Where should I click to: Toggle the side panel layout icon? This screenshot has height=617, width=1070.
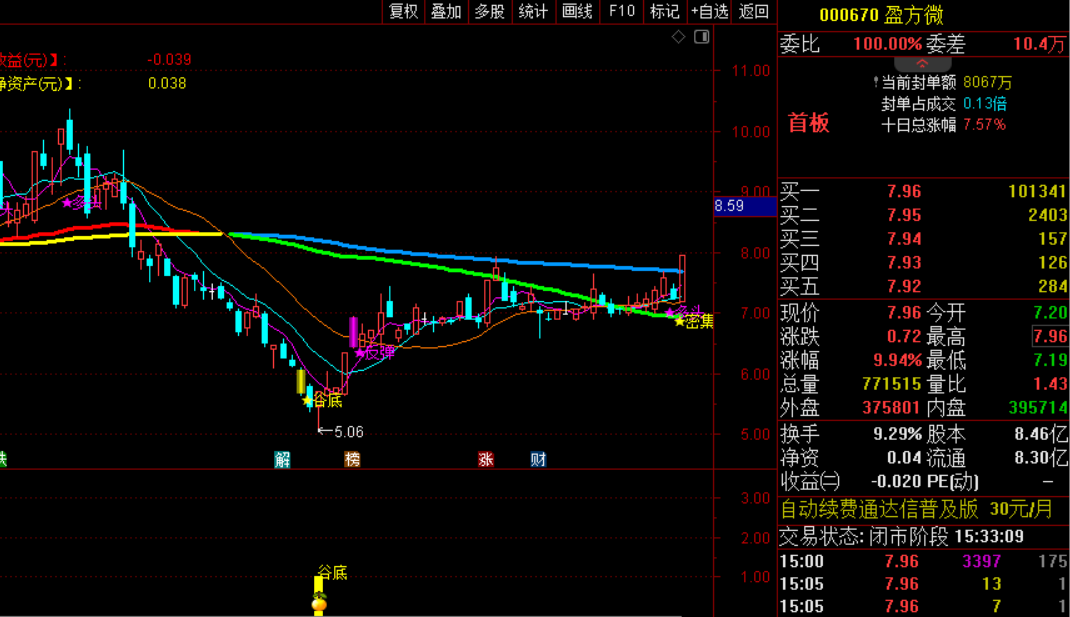[x=702, y=37]
